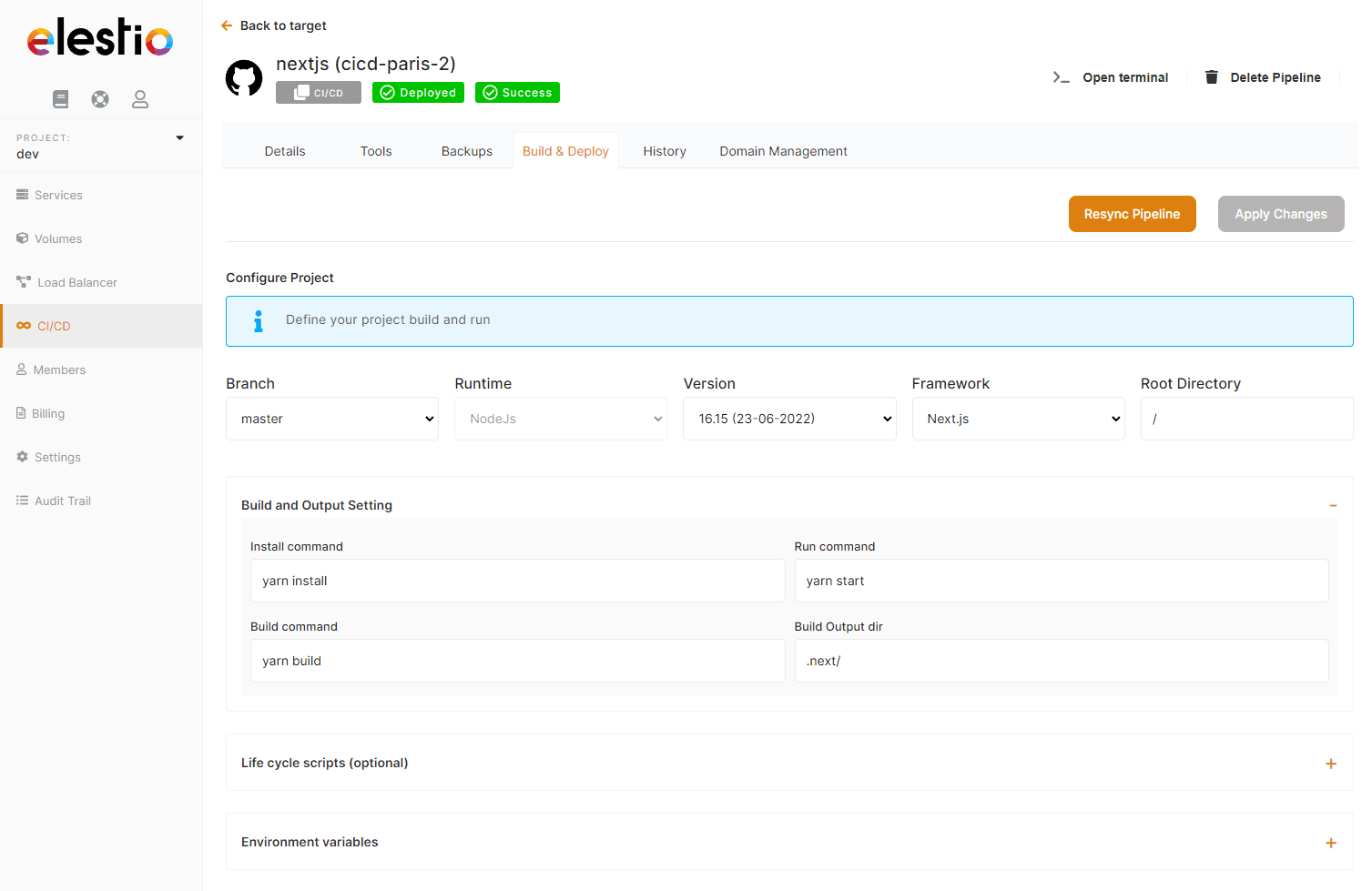The image size is (1372, 891).
Task: Open terminal for the nextjs pipeline
Action: [x=1112, y=77]
